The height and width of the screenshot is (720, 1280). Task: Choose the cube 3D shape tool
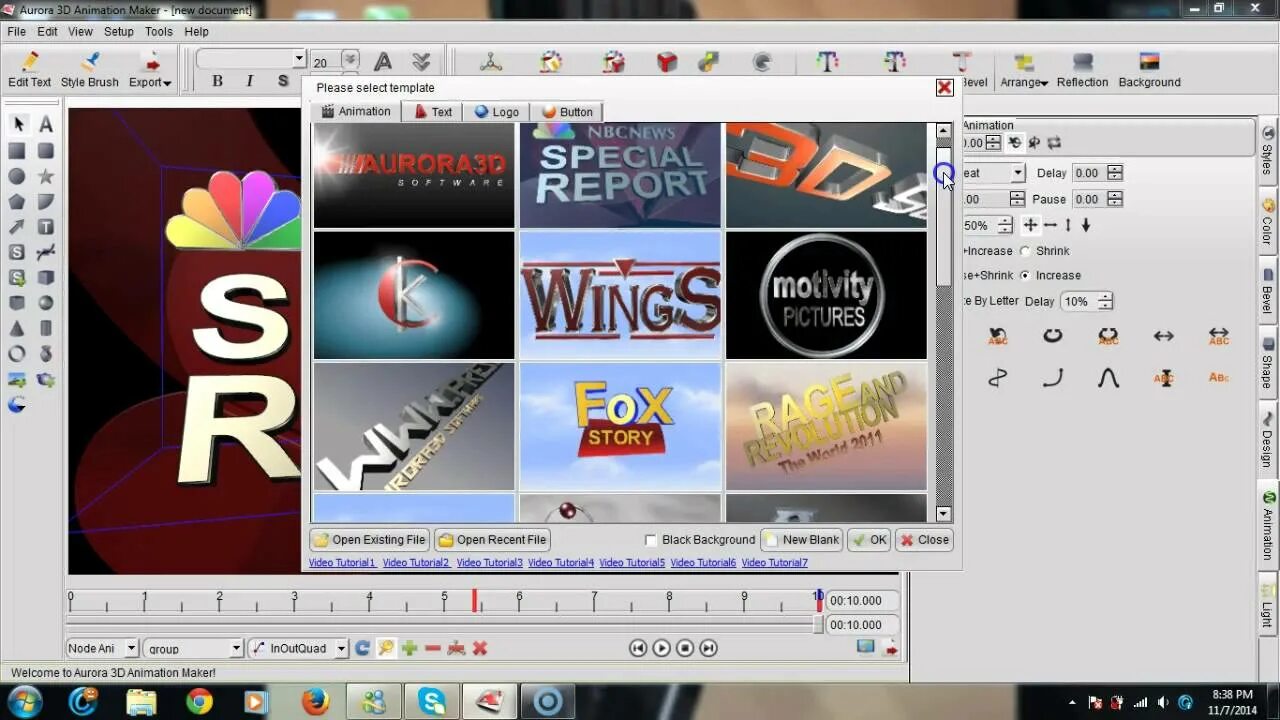point(46,278)
